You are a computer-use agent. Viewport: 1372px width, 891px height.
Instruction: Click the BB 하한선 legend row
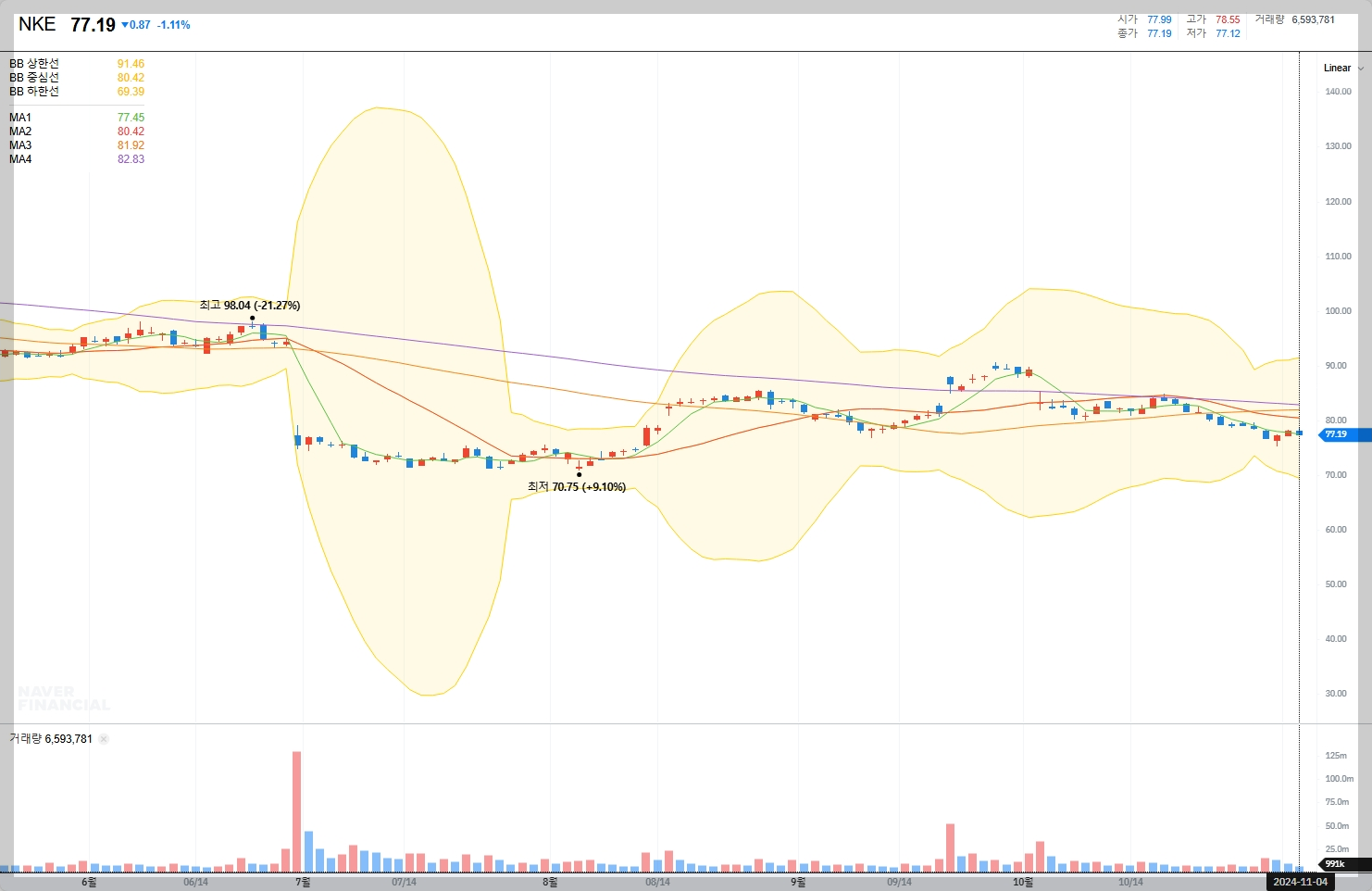(x=77, y=92)
